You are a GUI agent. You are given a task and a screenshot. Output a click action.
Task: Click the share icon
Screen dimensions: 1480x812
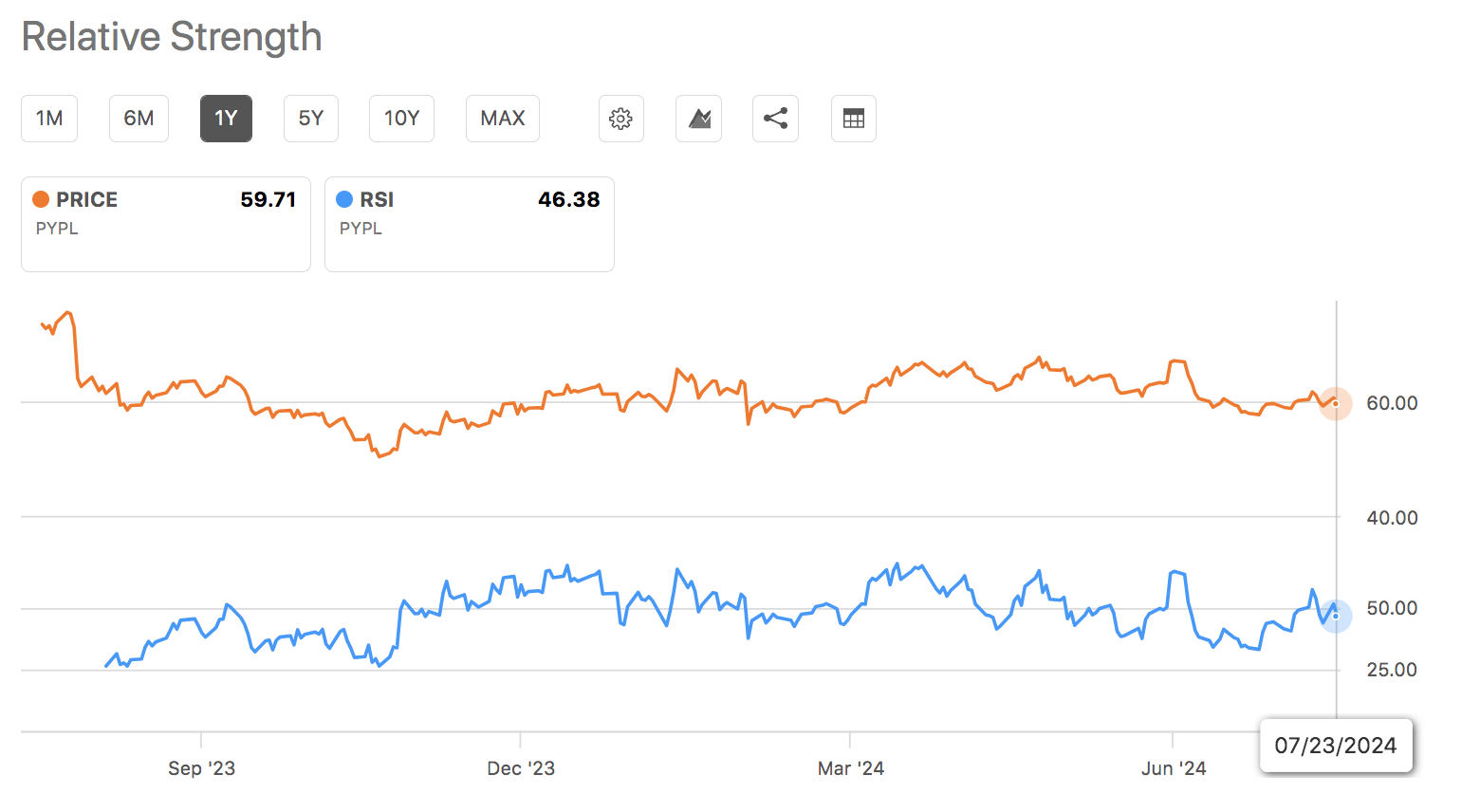tap(775, 119)
